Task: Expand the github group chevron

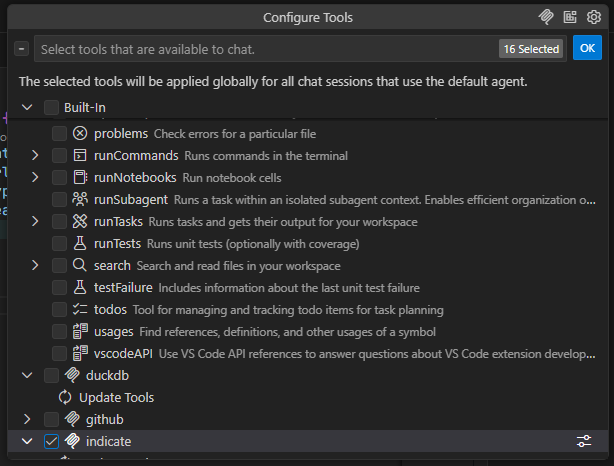Action: coord(27,419)
